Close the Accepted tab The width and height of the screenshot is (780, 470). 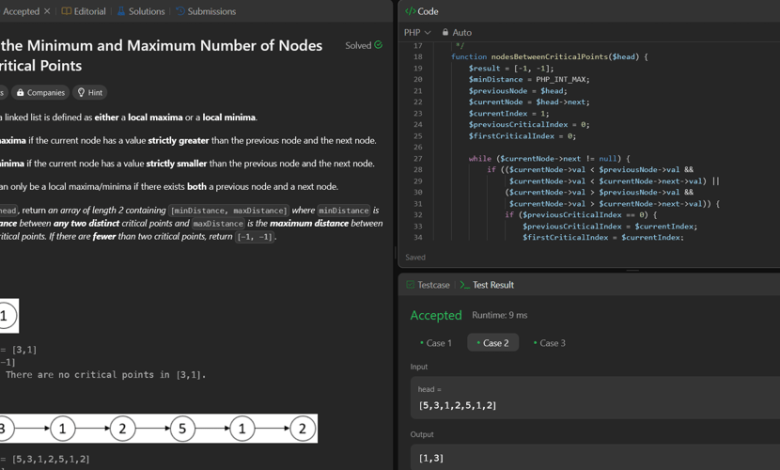[x=47, y=11]
